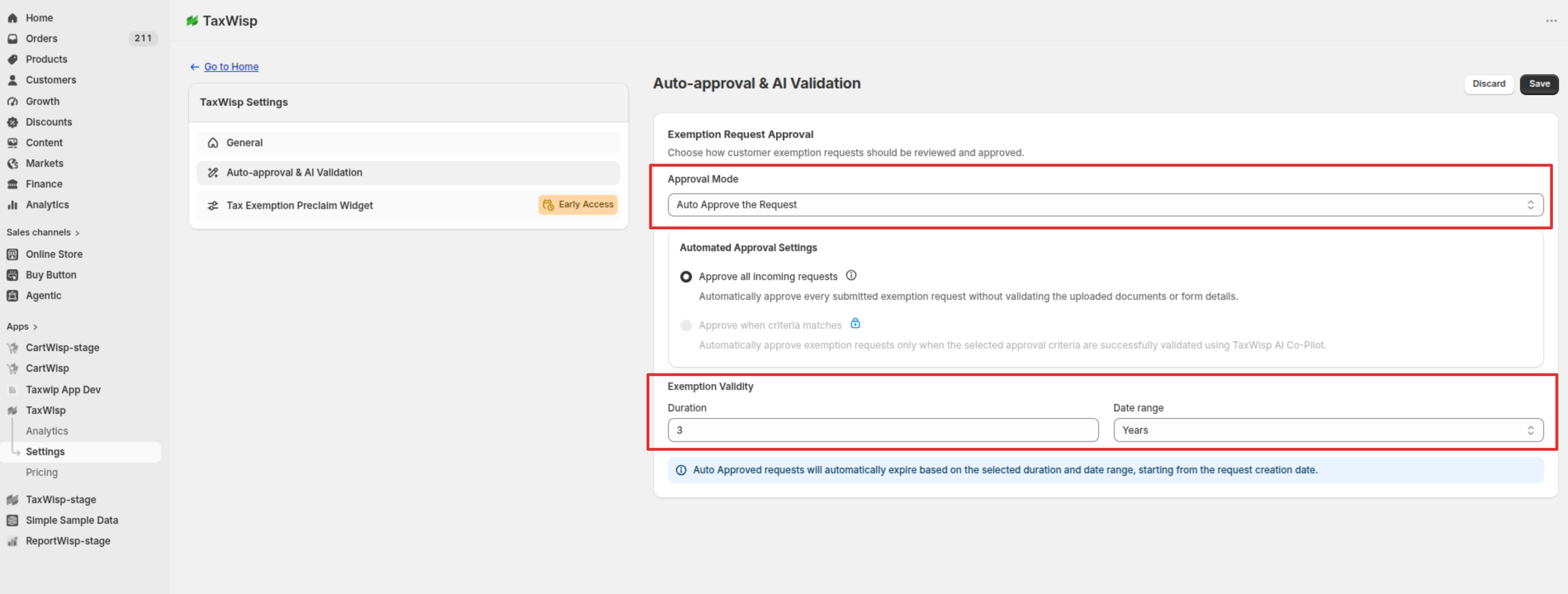This screenshot has height=594, width=1568.
Task: Open General settings tab
Action: [408, 143]
